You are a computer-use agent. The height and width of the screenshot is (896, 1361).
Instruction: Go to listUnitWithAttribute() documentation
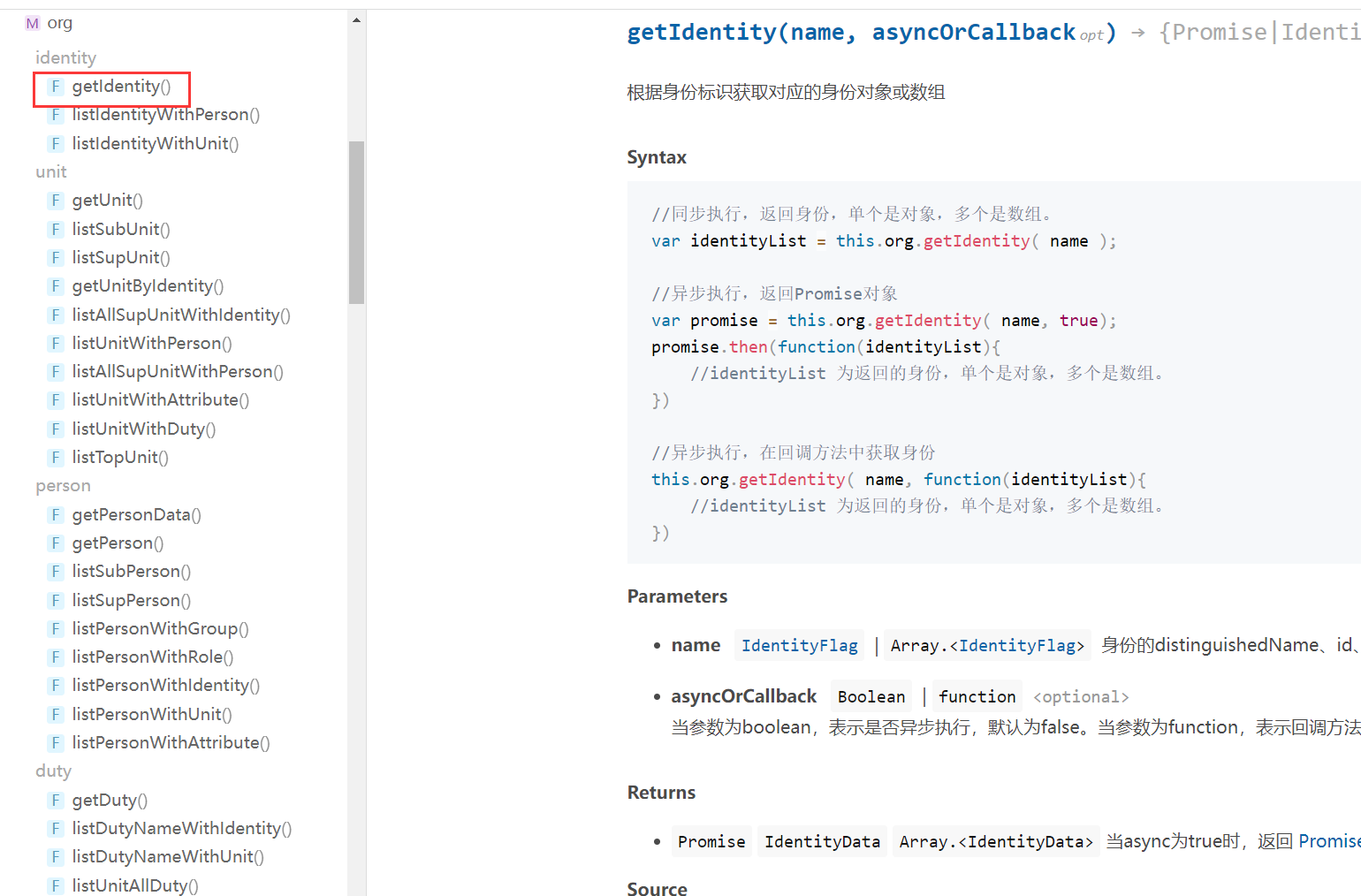pyautogui.click(x=160, y=400)
